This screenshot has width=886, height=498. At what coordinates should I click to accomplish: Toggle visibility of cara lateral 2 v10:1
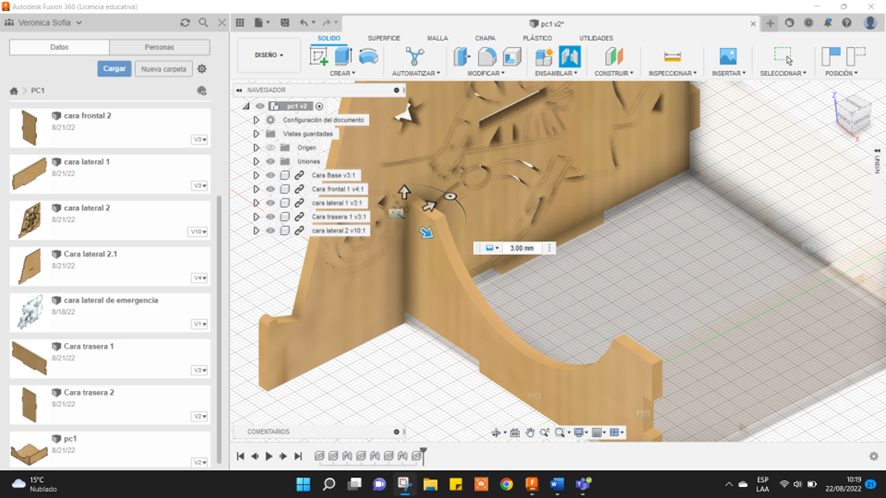click(271, 231)
